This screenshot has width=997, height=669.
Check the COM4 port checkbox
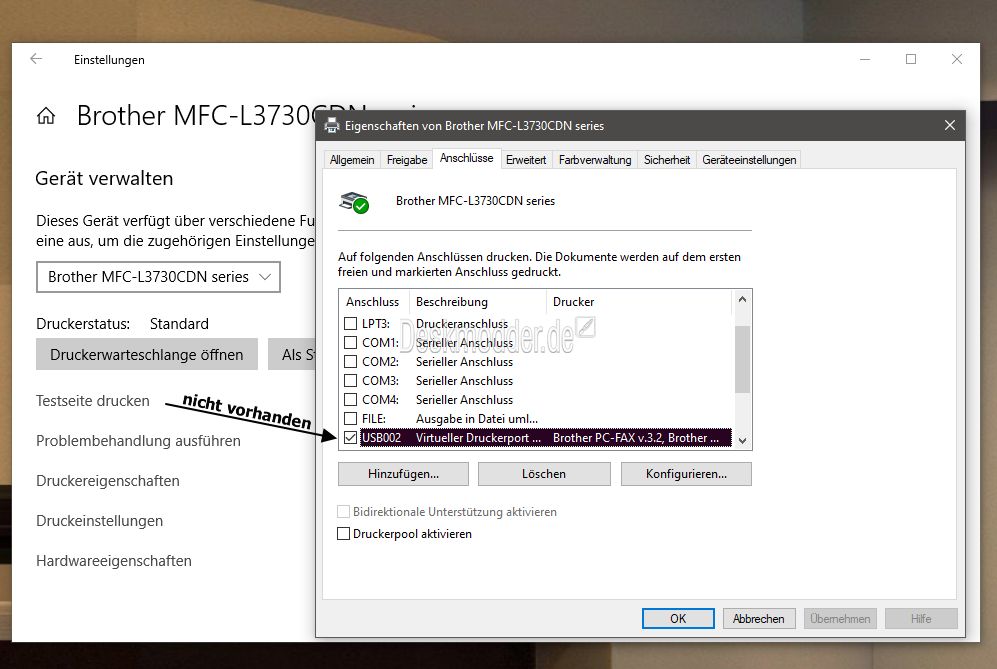(x=350, y=400)
